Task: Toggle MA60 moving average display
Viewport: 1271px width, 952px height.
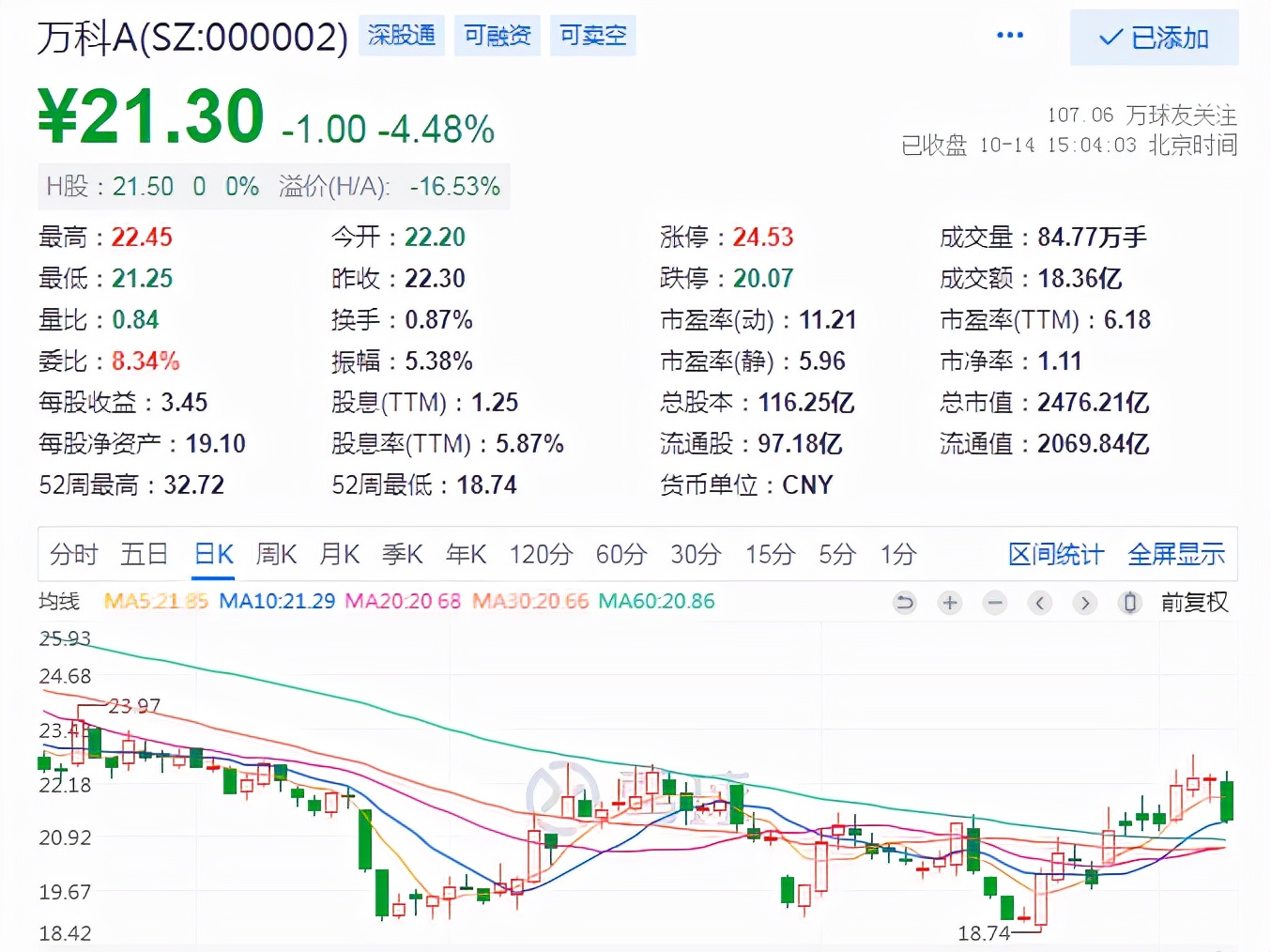Action: [x=655, y=600]
